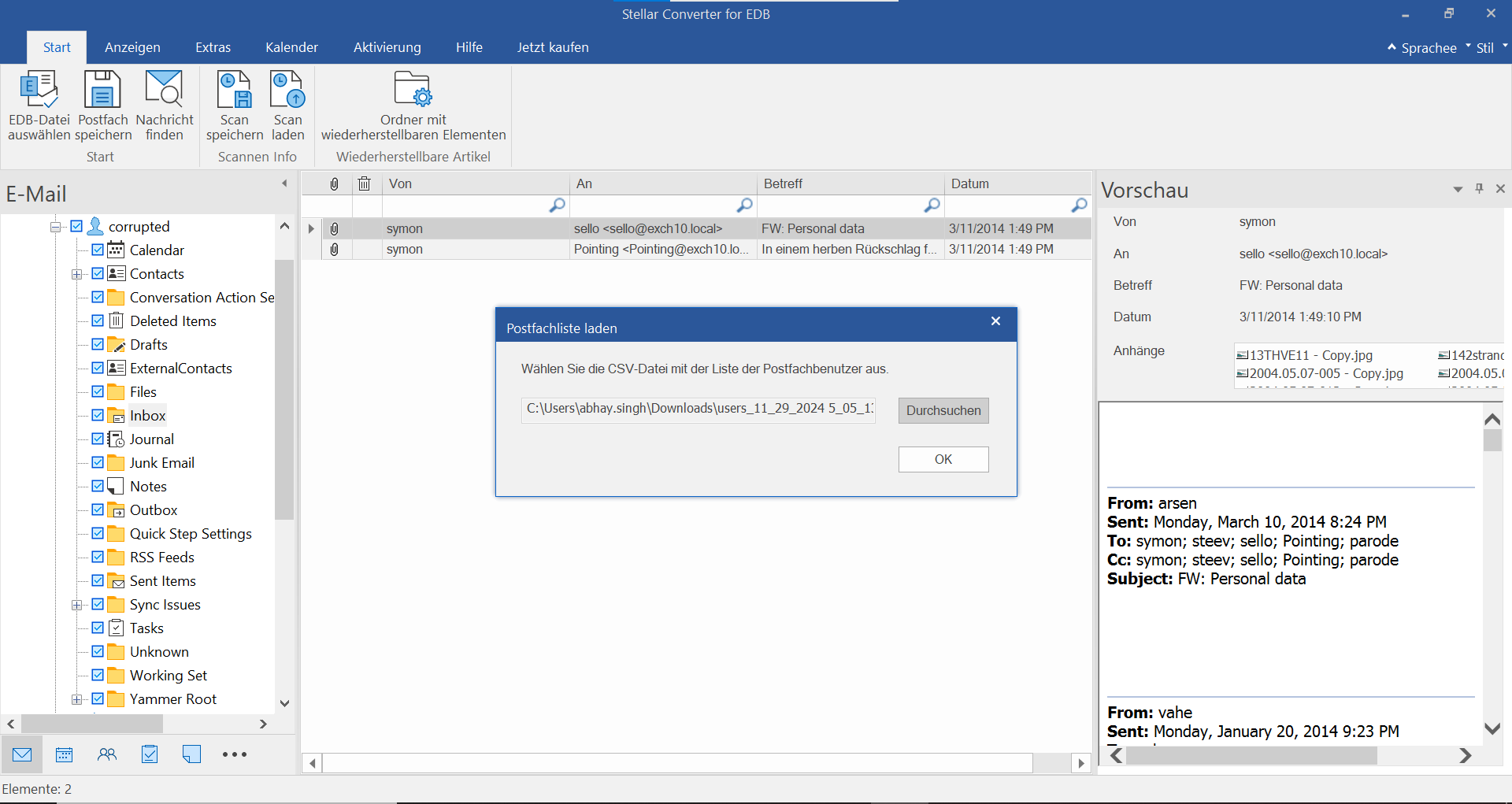Collapse the E-Mail pane arrow

[x=284, y=183]
